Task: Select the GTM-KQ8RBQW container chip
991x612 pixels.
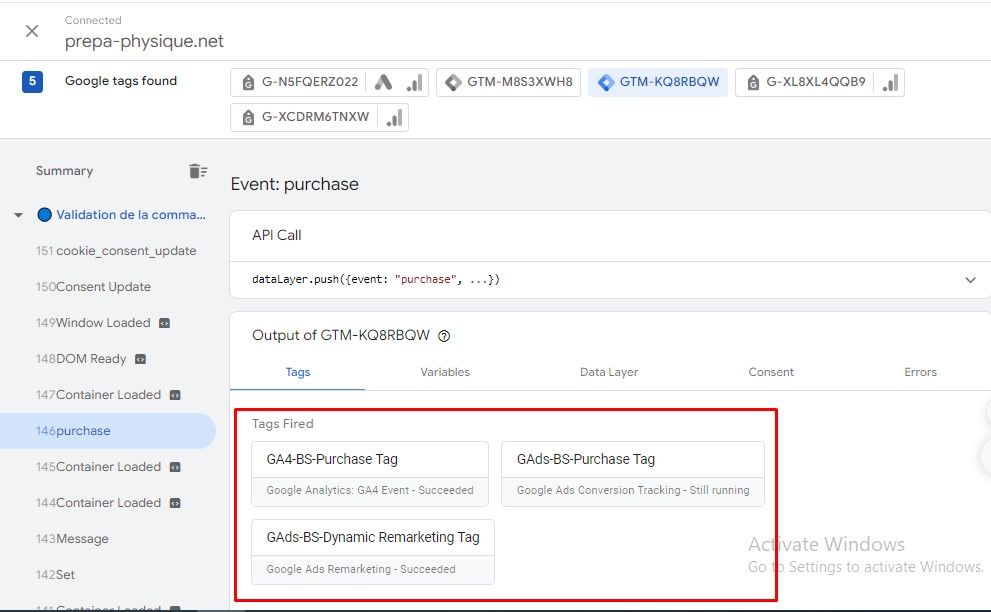Action: pyautogui.click(x=658, y=82)
